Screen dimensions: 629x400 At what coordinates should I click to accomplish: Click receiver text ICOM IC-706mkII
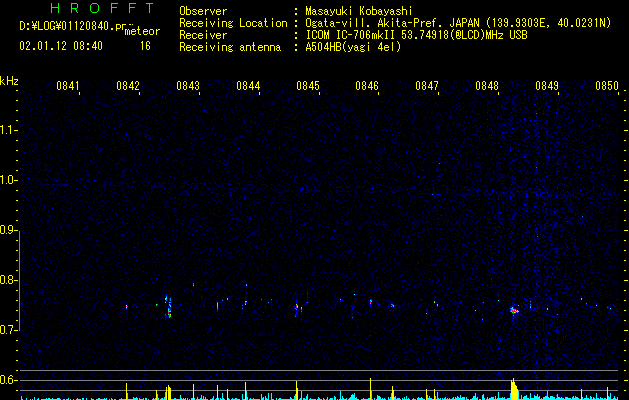350,35
